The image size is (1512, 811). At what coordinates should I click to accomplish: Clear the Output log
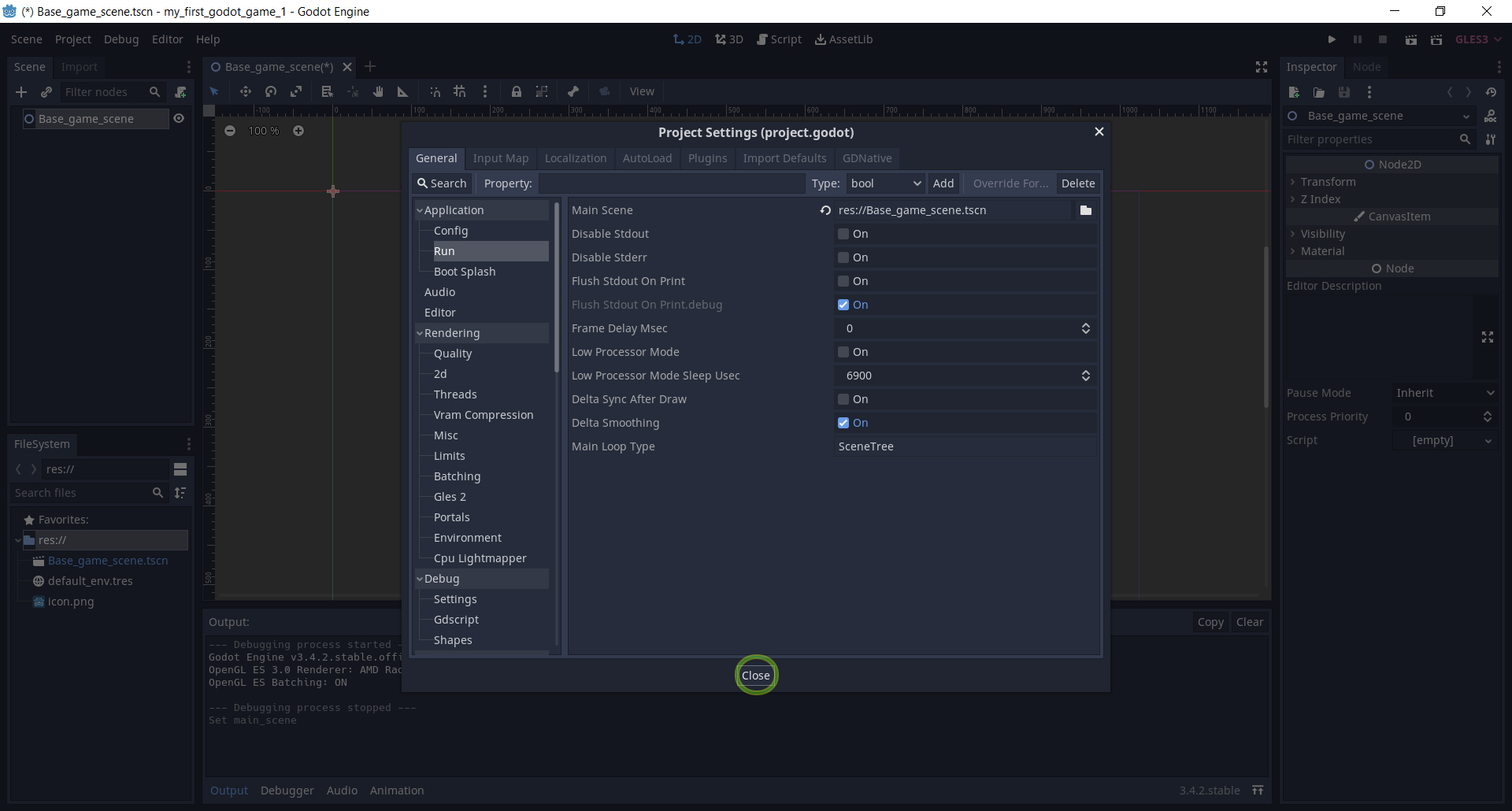[x=1250, y=622]
